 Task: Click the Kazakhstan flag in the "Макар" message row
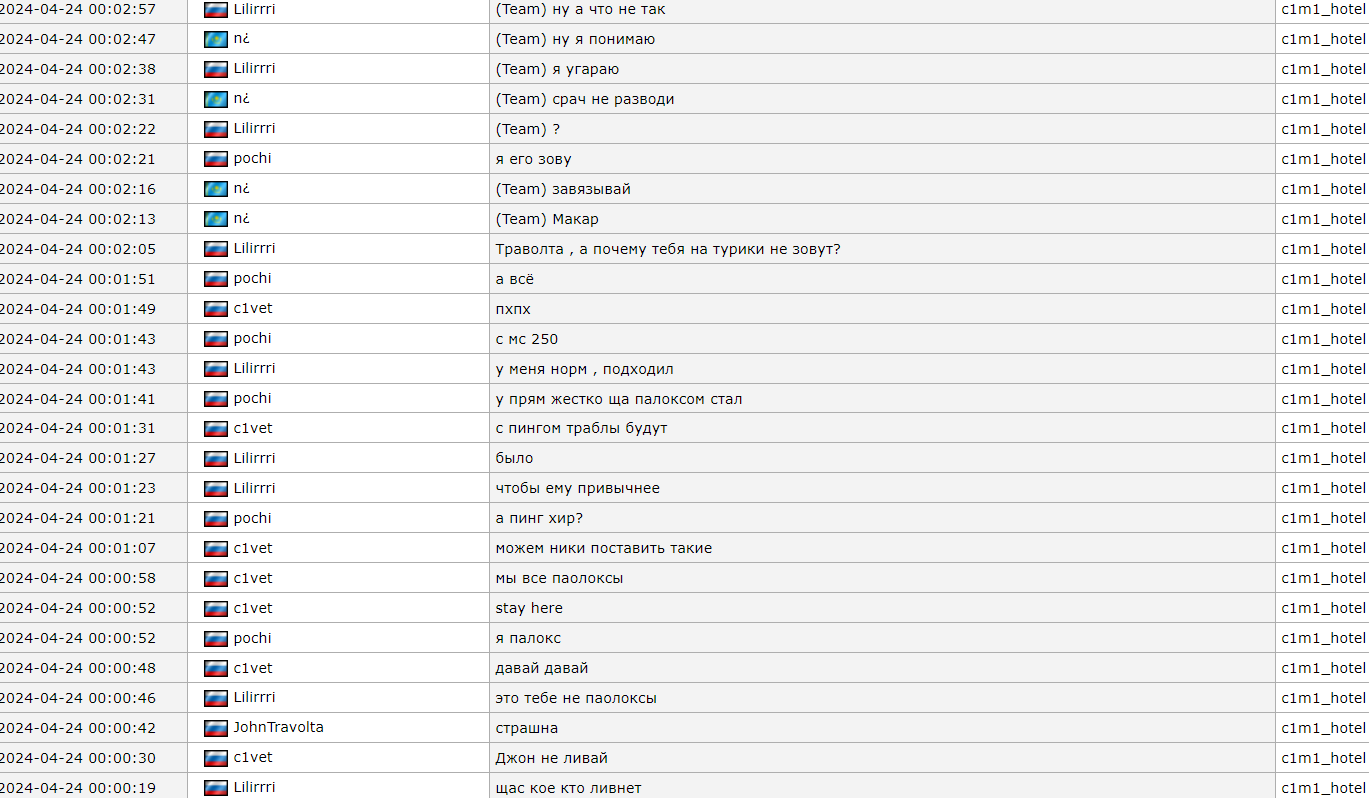(215, 219)
